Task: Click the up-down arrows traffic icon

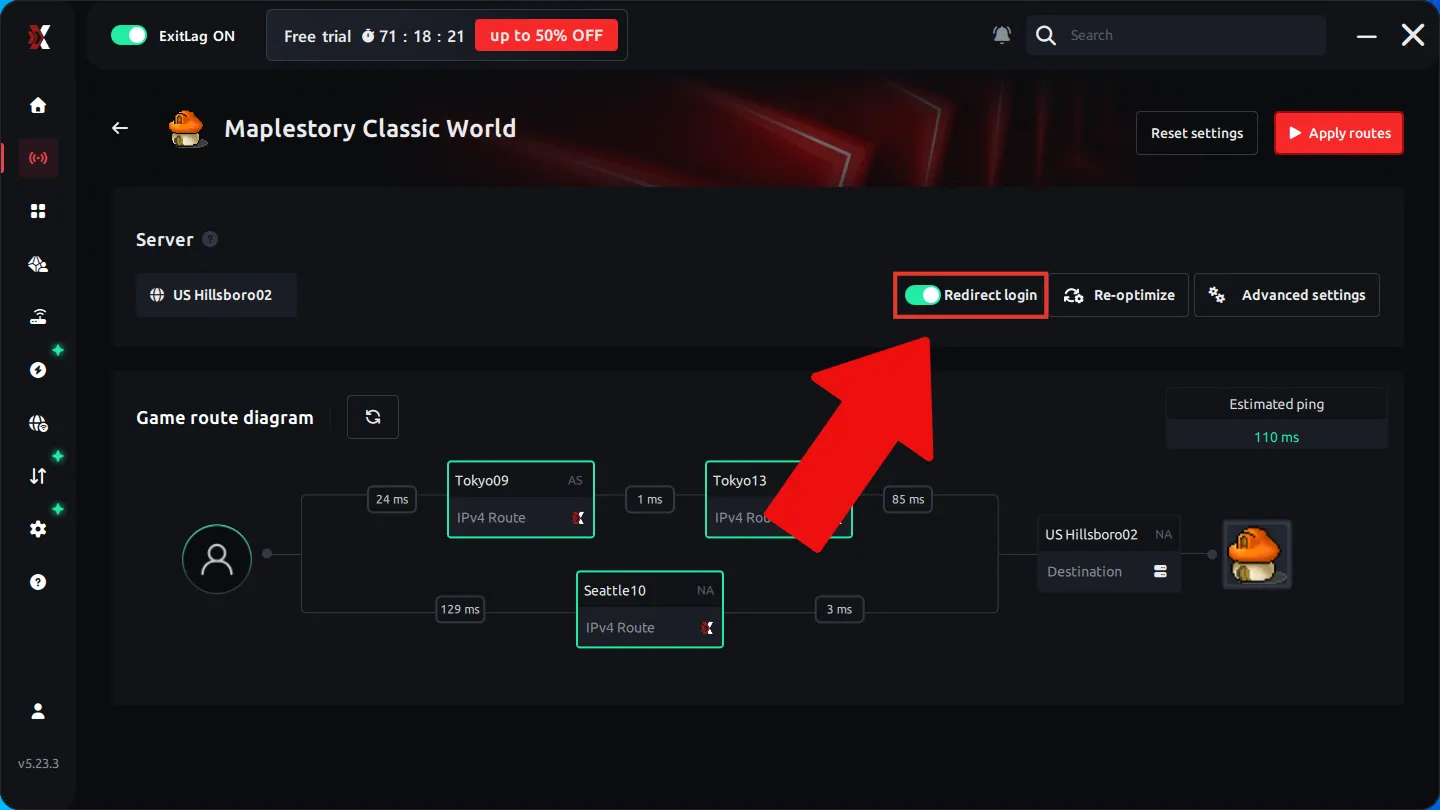Action: (x=38, y=476)
